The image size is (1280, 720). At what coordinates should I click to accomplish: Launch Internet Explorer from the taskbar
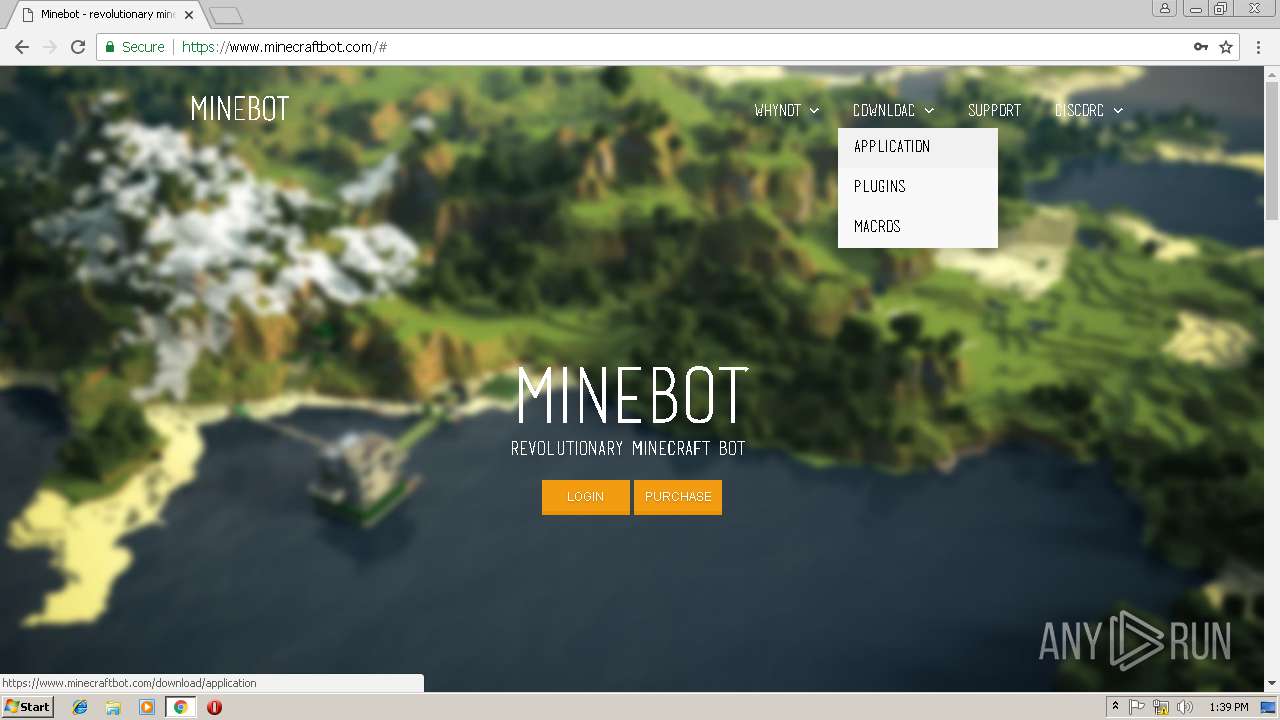point(80,707)
